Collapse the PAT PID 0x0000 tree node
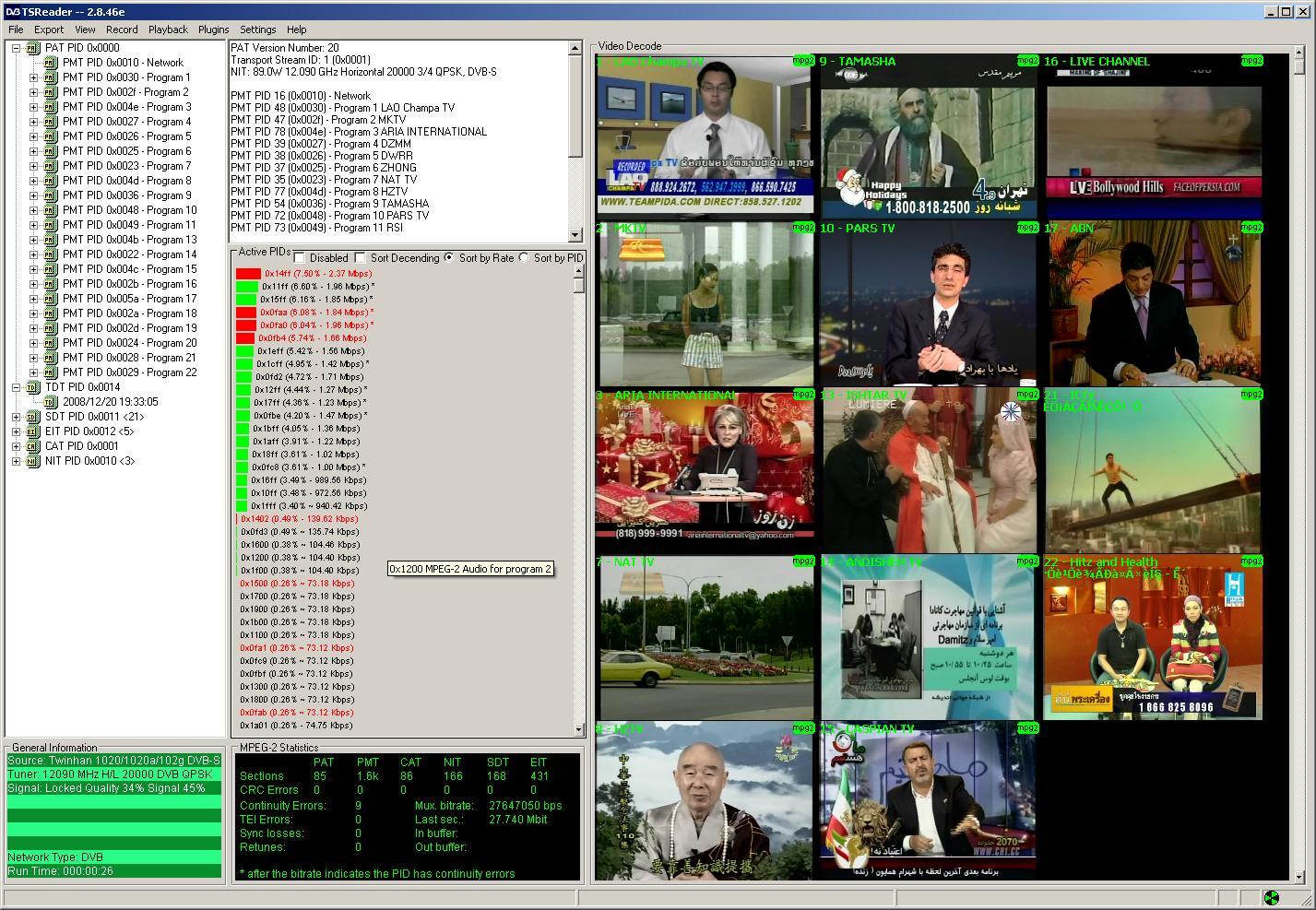The width and height of the screenshot is (1316, 910). tap(16, 48)
